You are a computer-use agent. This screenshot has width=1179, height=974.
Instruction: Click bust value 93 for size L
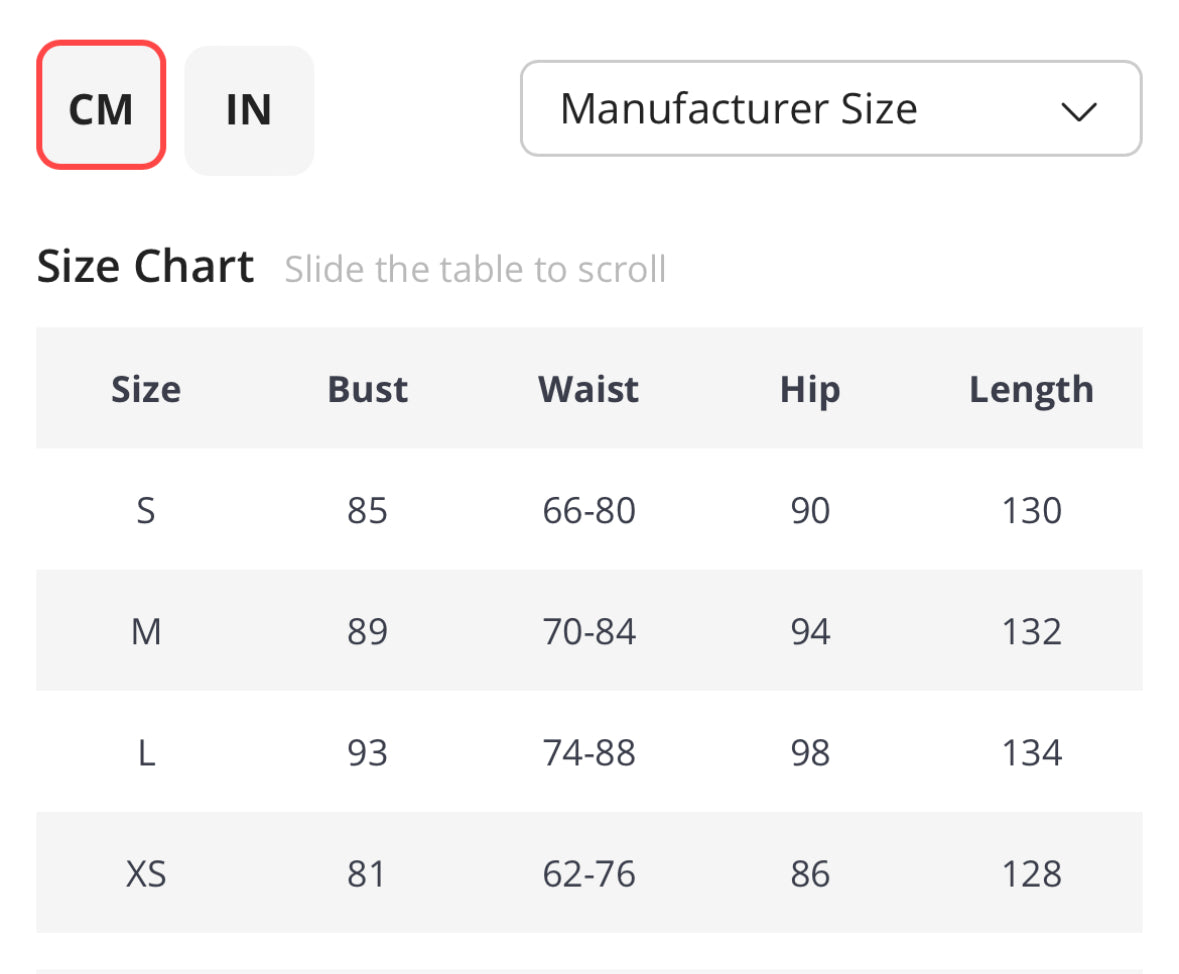(368, 753)
